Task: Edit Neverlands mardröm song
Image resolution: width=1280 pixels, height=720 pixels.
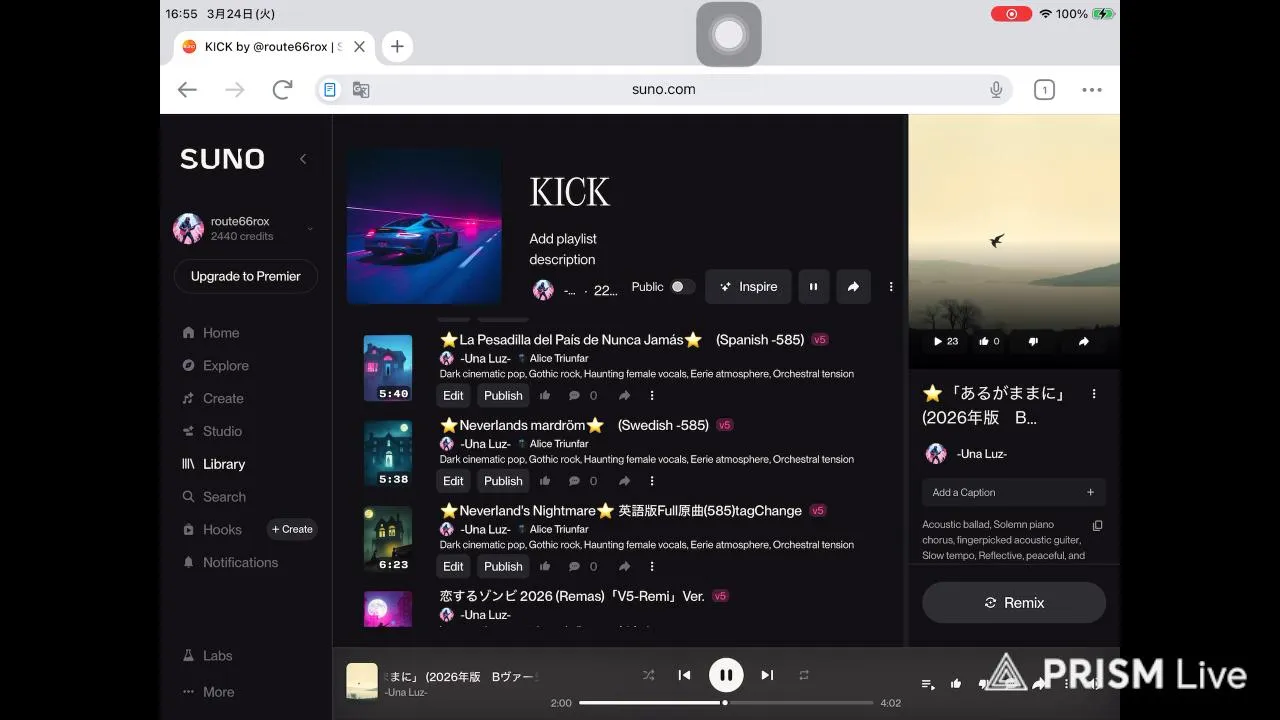Action: (x=454, y=481)
